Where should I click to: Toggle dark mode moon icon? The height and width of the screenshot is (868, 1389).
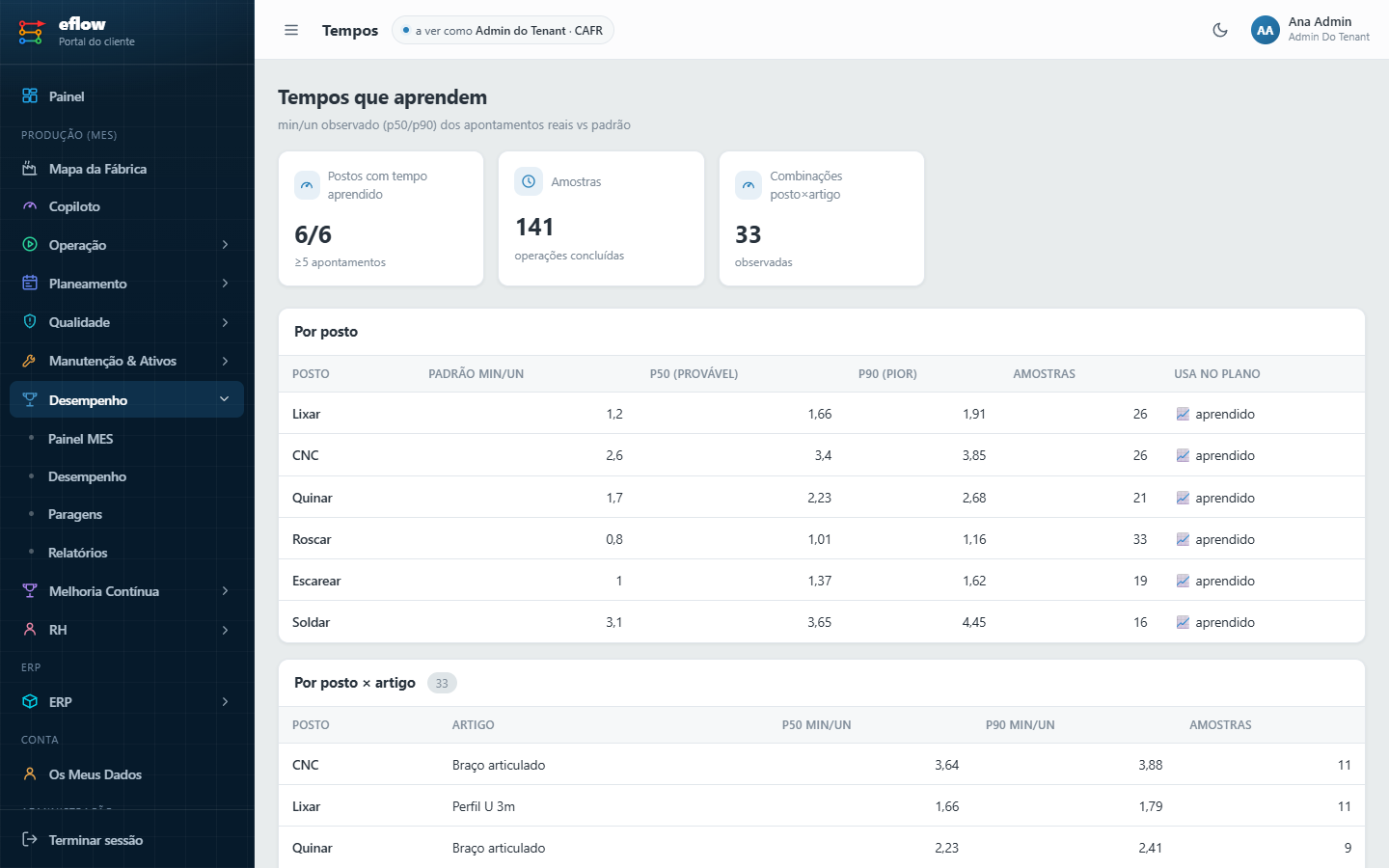[x=1220, y=30]
